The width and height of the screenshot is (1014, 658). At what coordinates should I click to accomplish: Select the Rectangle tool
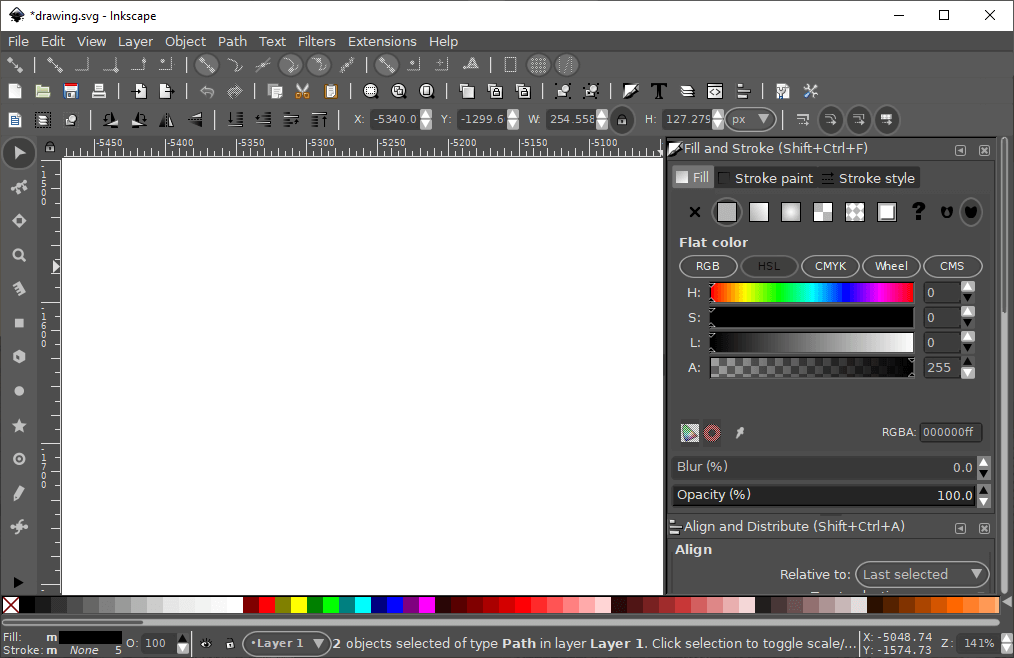click(18, 322)
